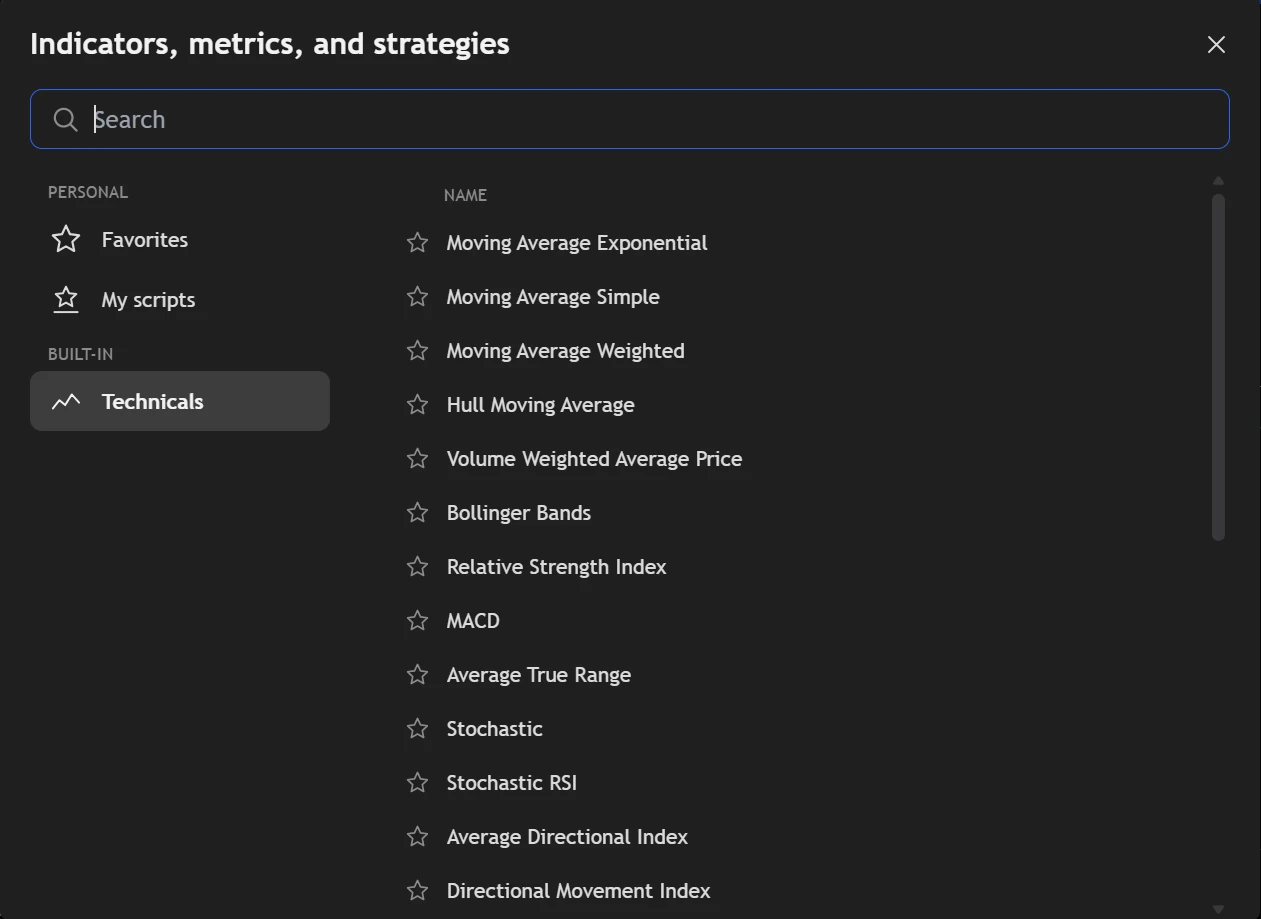Screen dimensions: 1261x919
Task: Click the scrollbar up arrow
Action: tap(1218, 181)
